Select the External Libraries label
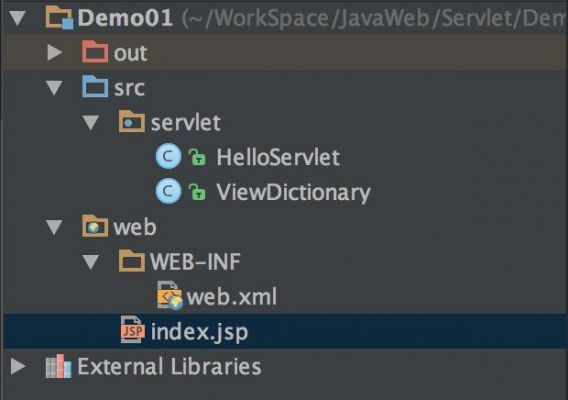This screenshot has height=400, width=568. click(169, 366)
